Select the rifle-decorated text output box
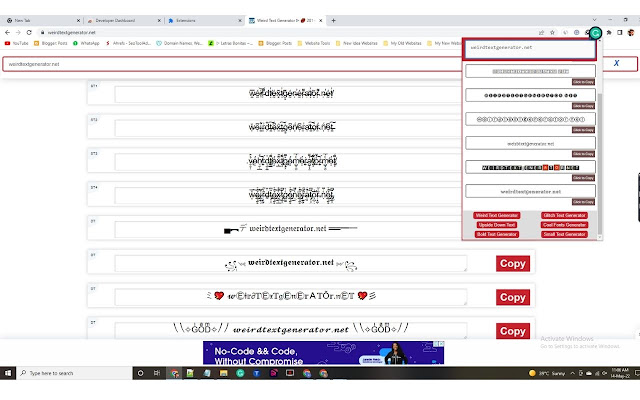This screenshot has height=400, width=640. point(290,229)
